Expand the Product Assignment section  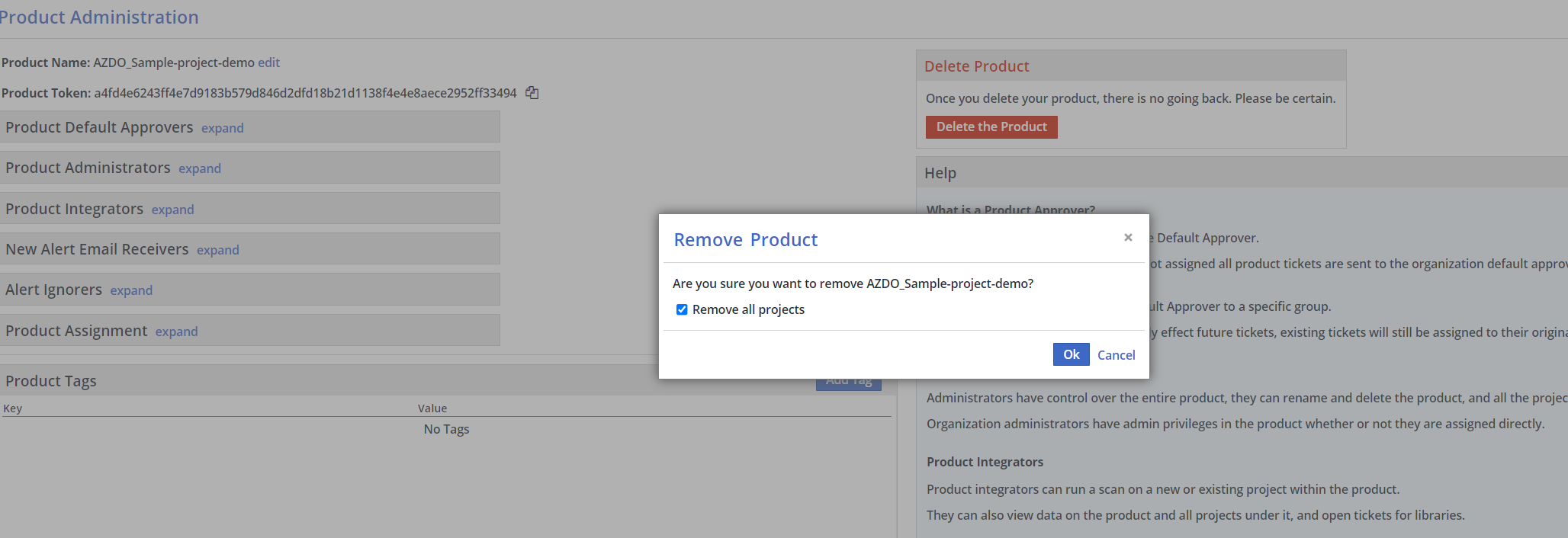[176, 331]
